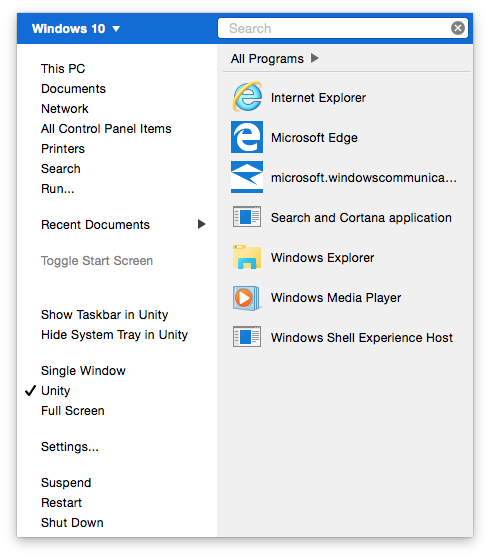The height and width of the screenshot is (558, 490).
Task: Open the Windows 10 dropdown menu
Action: (76, 28)
